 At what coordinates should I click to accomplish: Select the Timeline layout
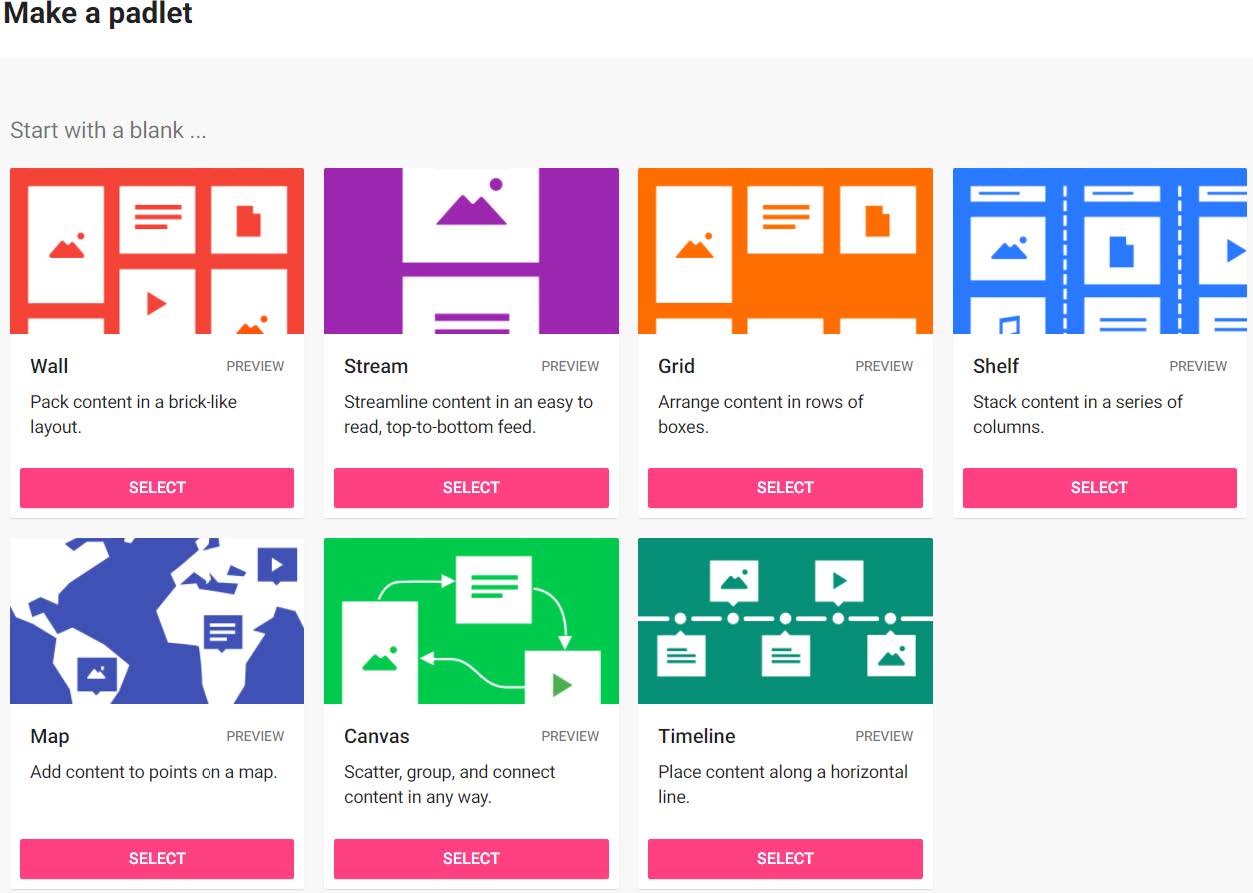pyautogui.click(x=785, y=858)
